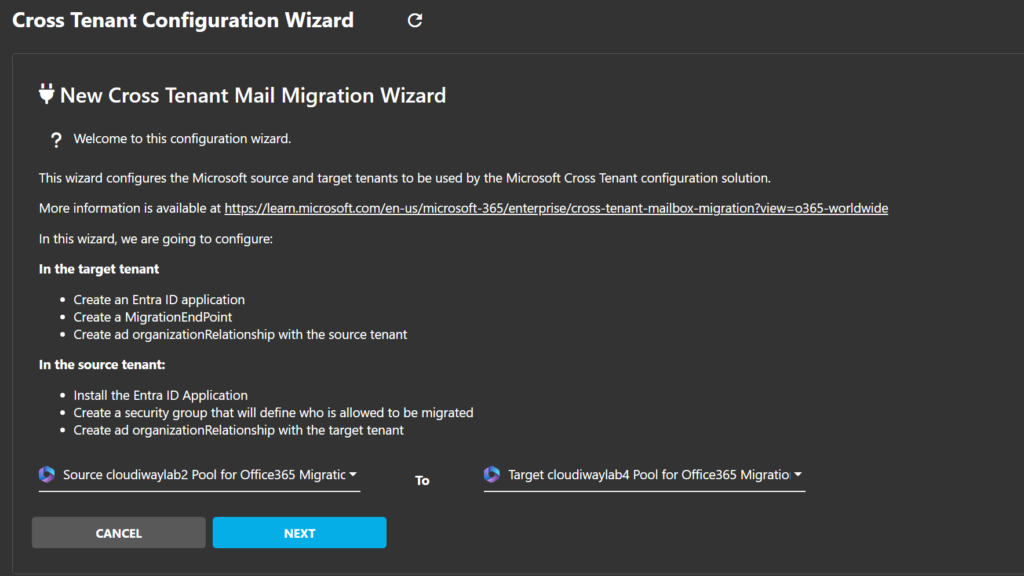Click the refresh icon beside the wizard title
1024x576 pixels.
coord(415,20)
